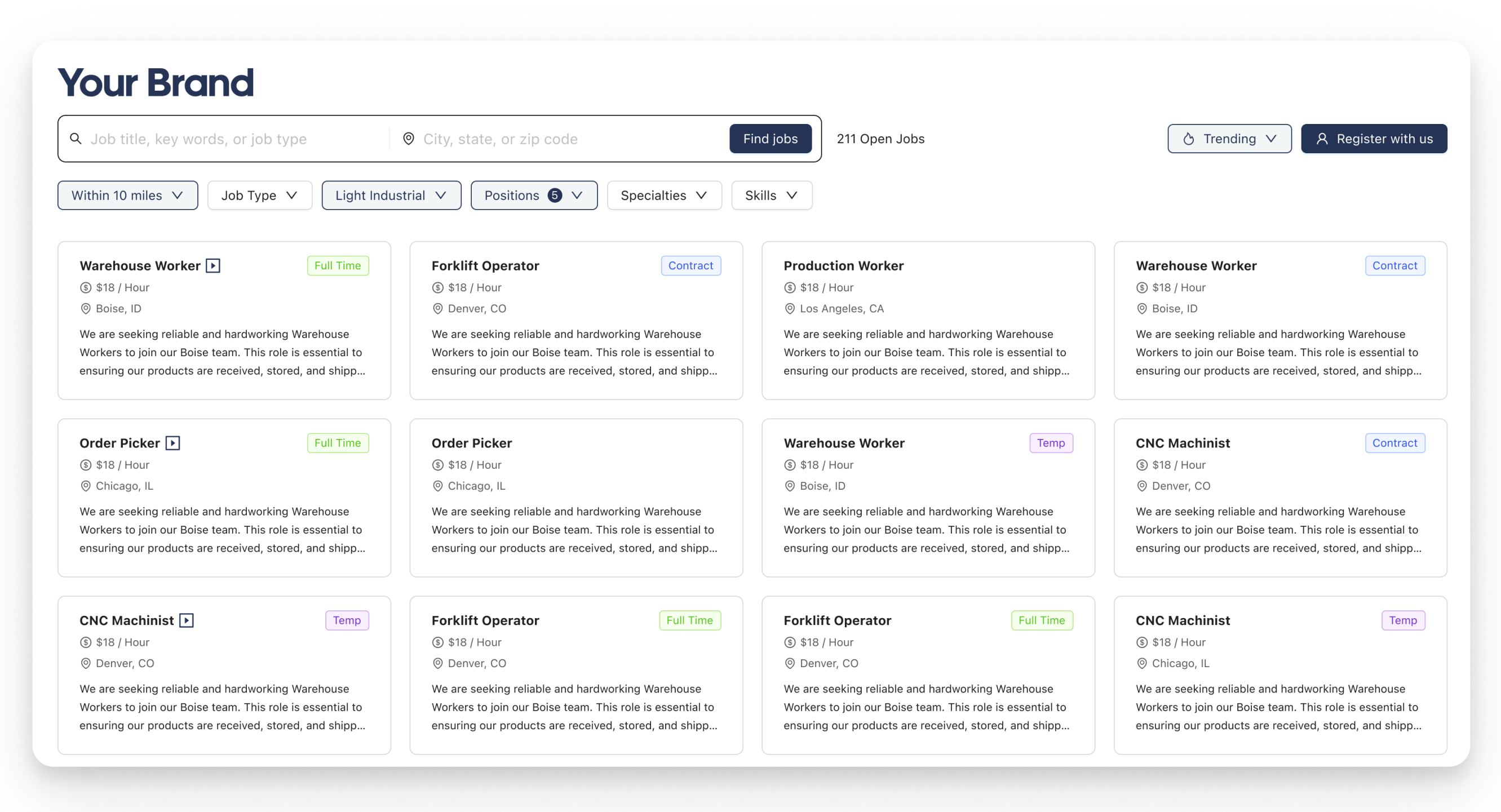The image size is (1501, 812).
Task: Open the Trending sort dropdown
Action: (x=1229, y=139)
